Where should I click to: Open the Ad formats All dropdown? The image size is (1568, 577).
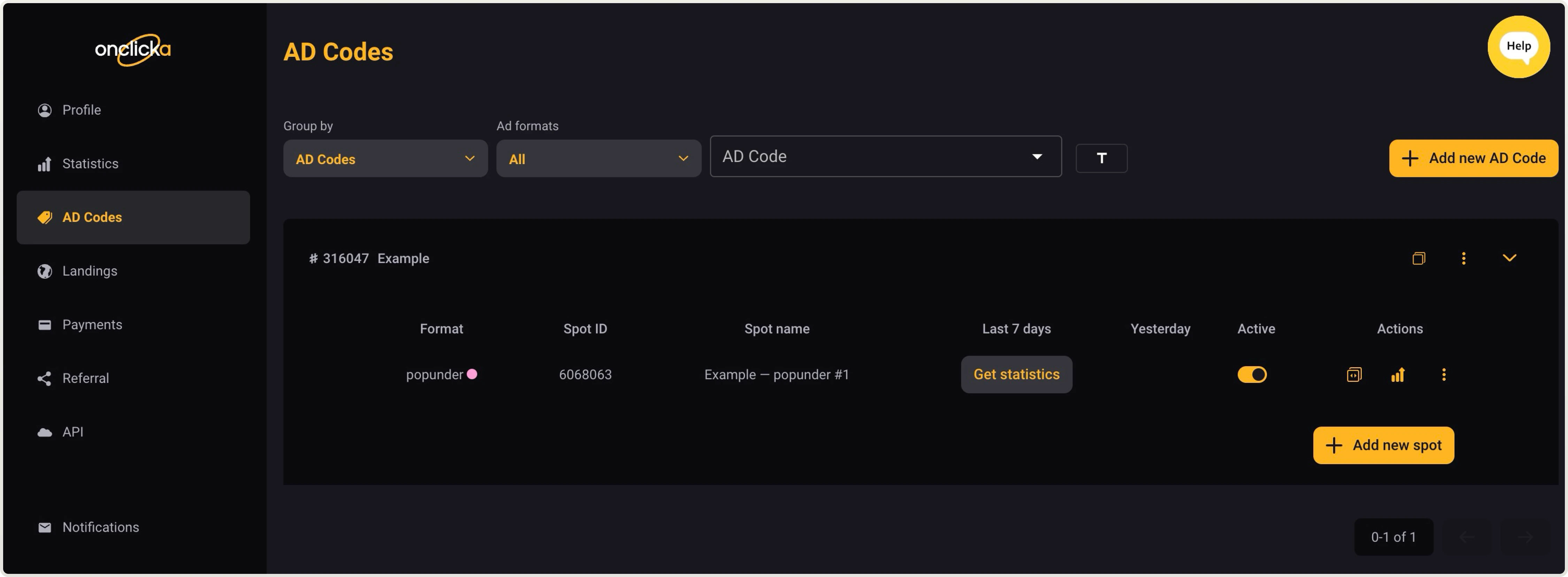click(598, 159)
